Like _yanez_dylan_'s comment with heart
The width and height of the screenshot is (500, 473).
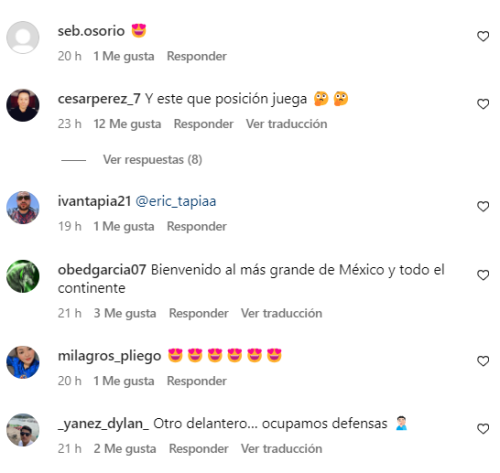pos(483,429)
